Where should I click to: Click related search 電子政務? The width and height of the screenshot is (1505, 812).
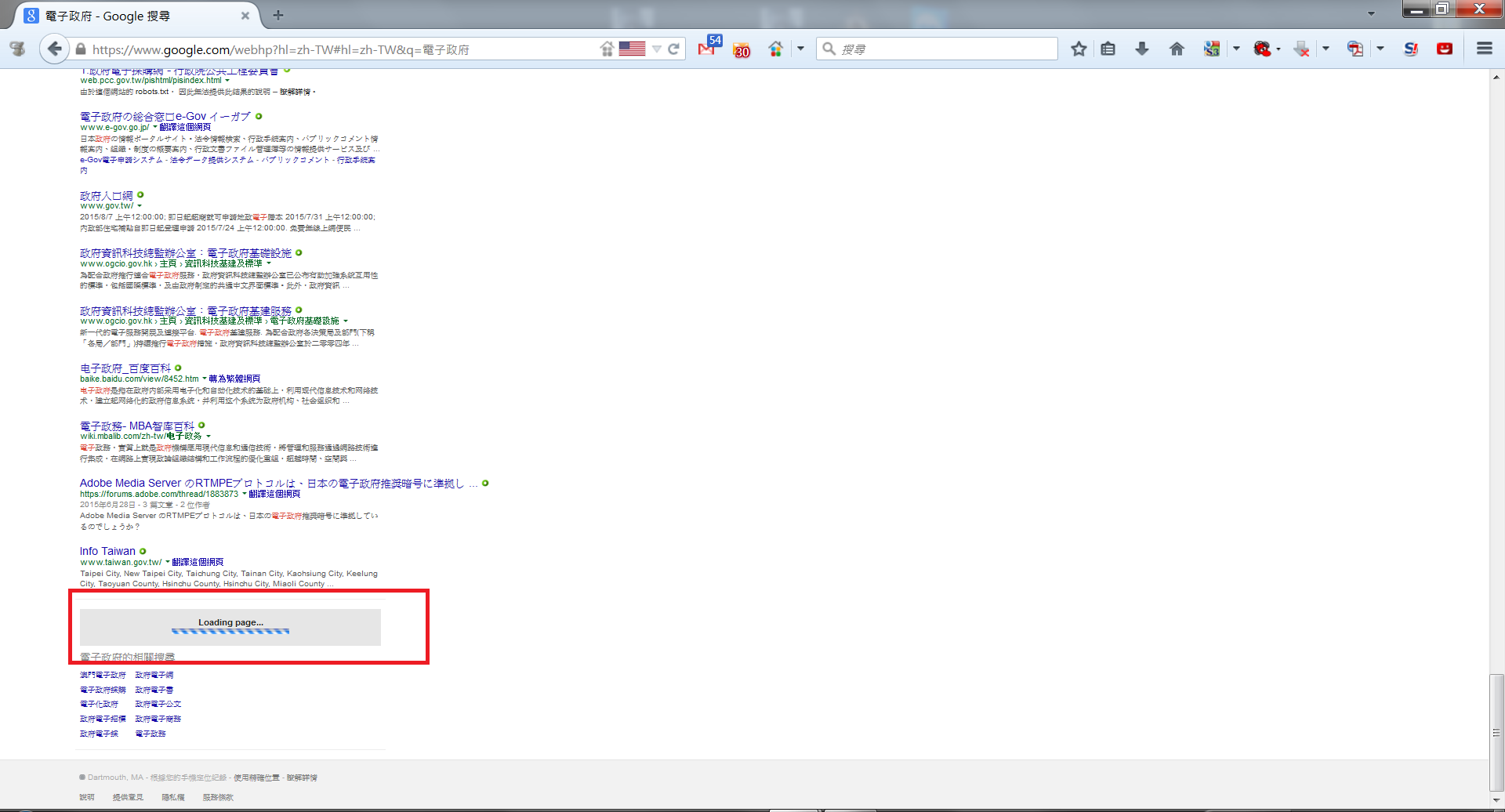coord(150,734)
